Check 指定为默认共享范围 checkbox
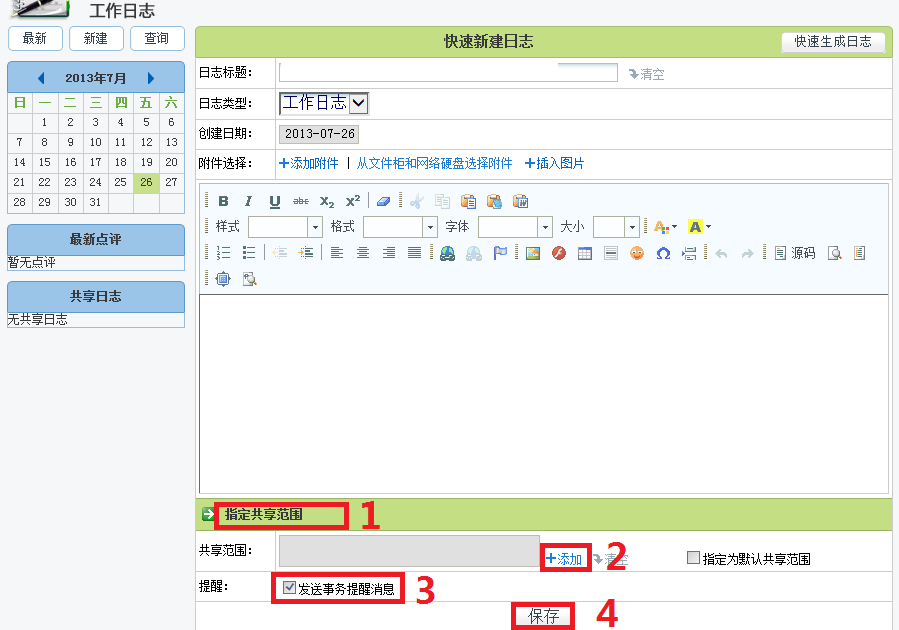899x630 pixels. pos(693,558)
